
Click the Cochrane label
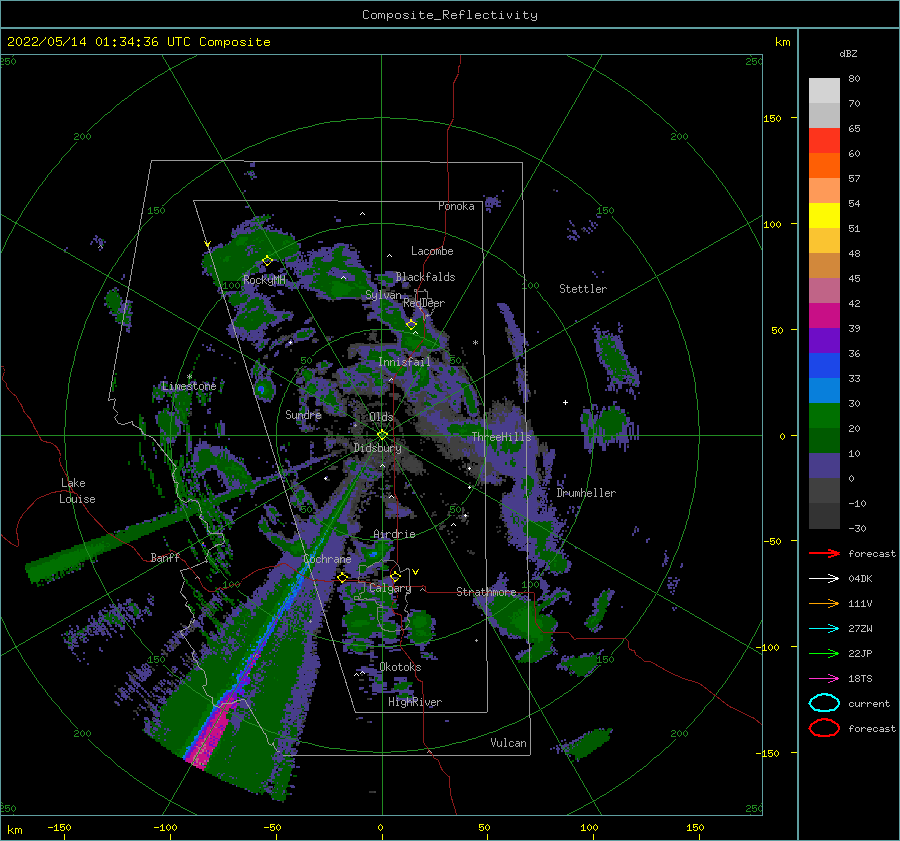[x=327, y=559]
